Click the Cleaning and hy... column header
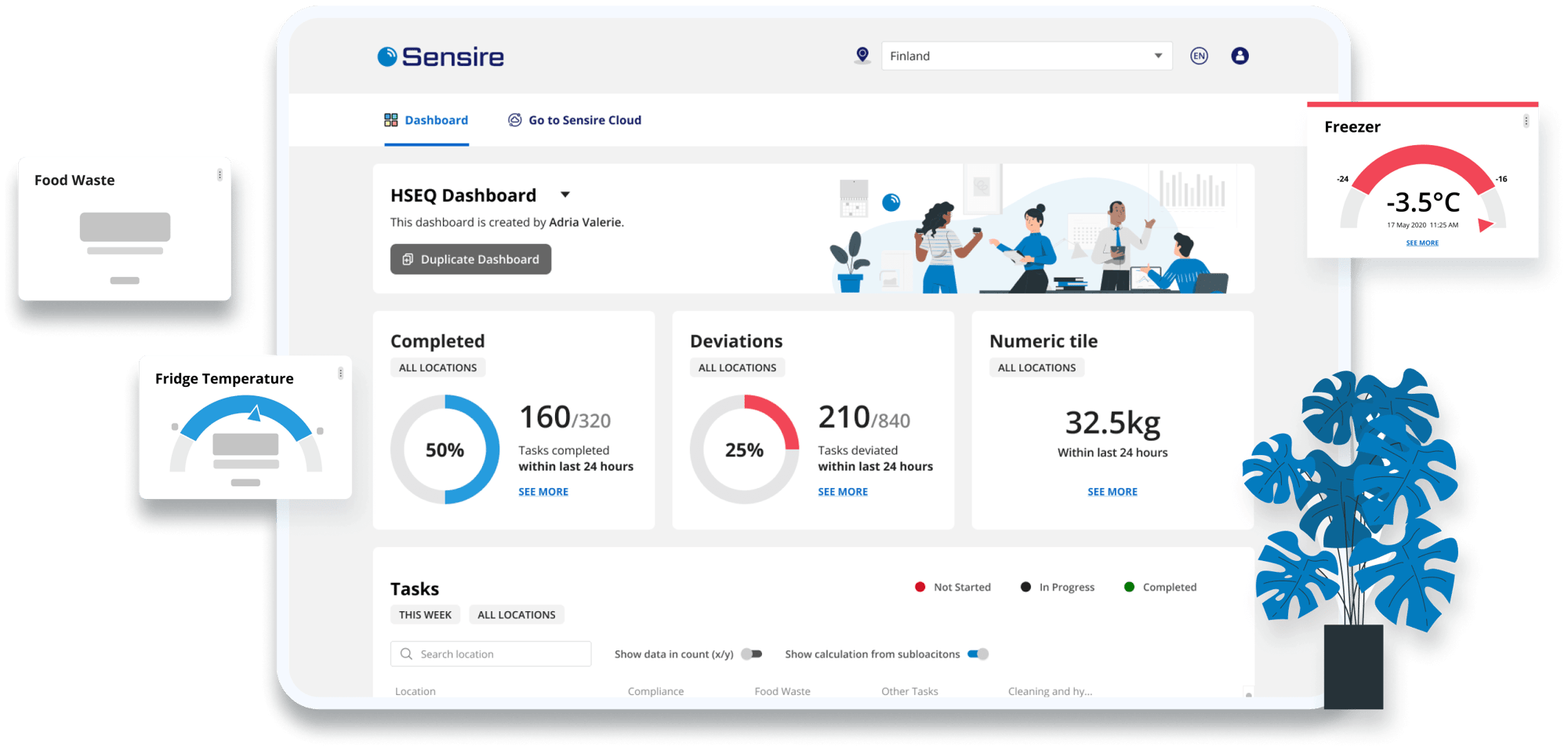Image resolution: width=1568 pixels, height=750 pixels. click(x=1050, y=691)
